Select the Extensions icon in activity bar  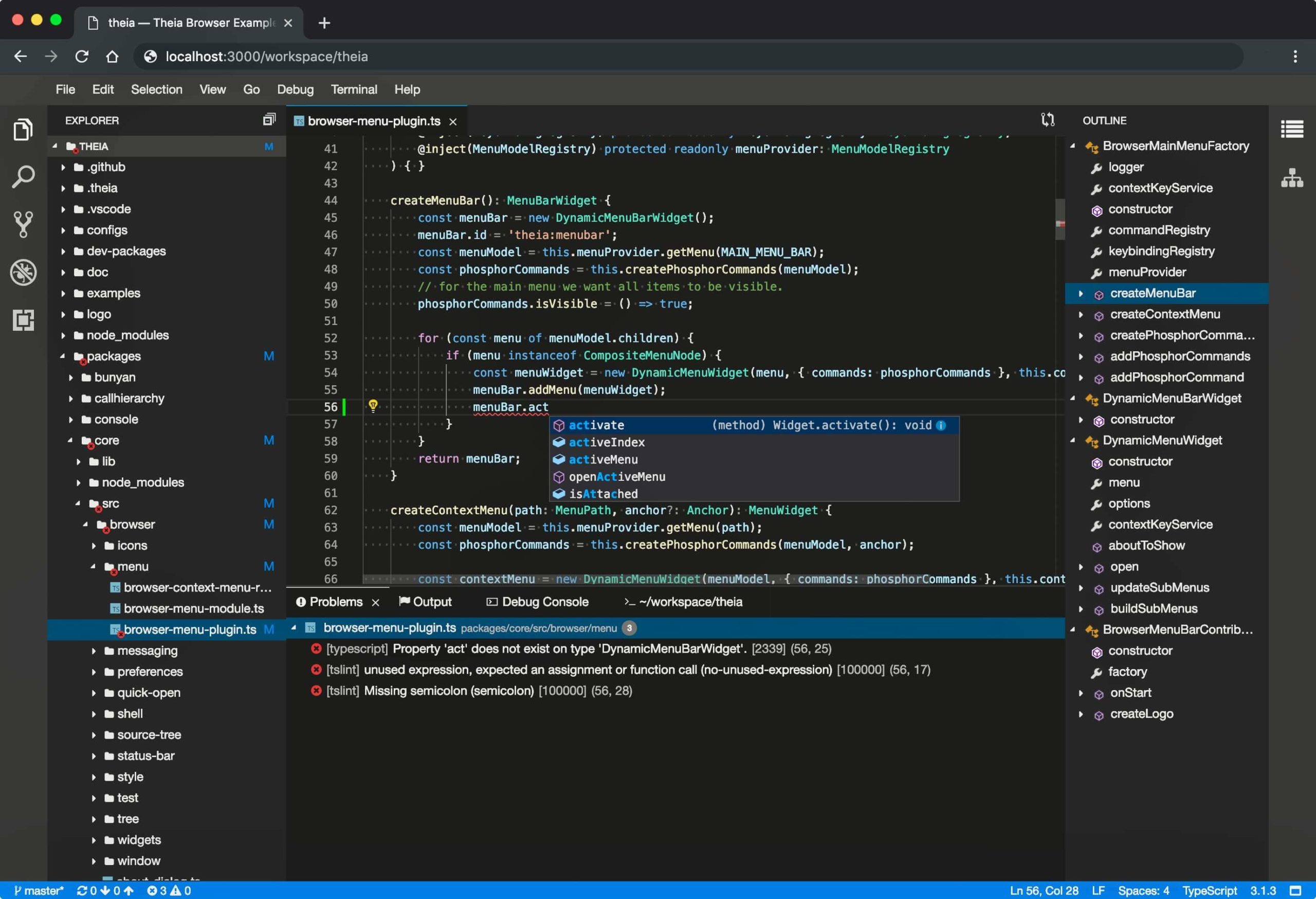click(x=24, y=319)
